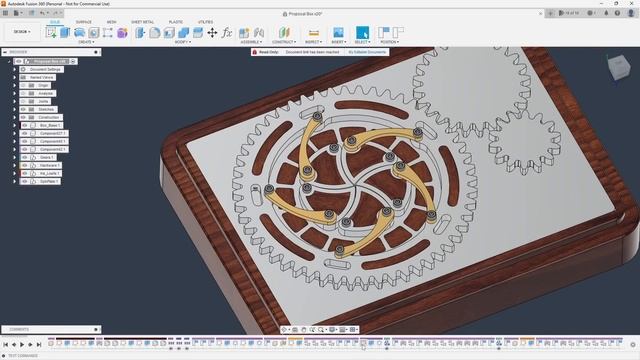Select the Fillet tool

(155, 33)
